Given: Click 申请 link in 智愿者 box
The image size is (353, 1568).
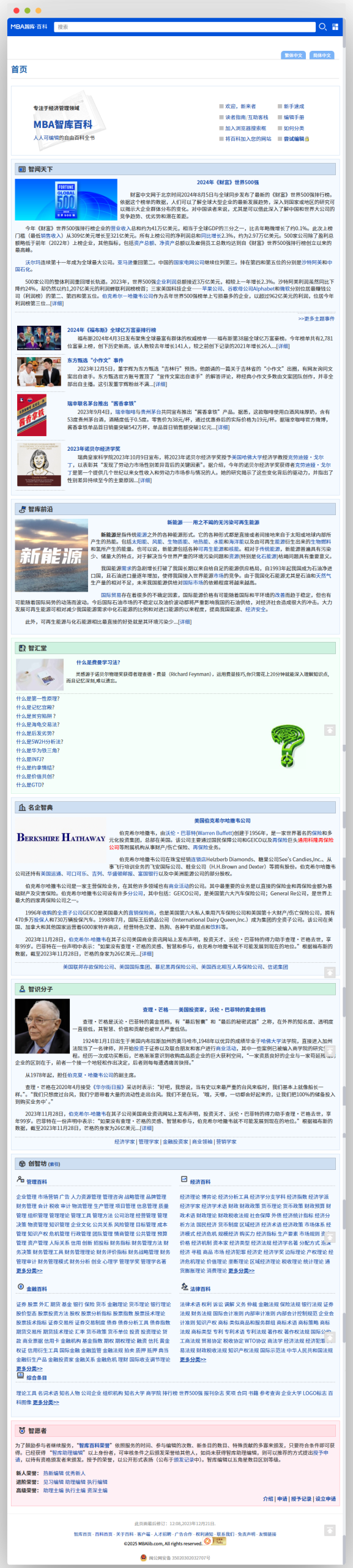Looking at the screenshot, I should pyautogui.click(x=282, y=1499).
